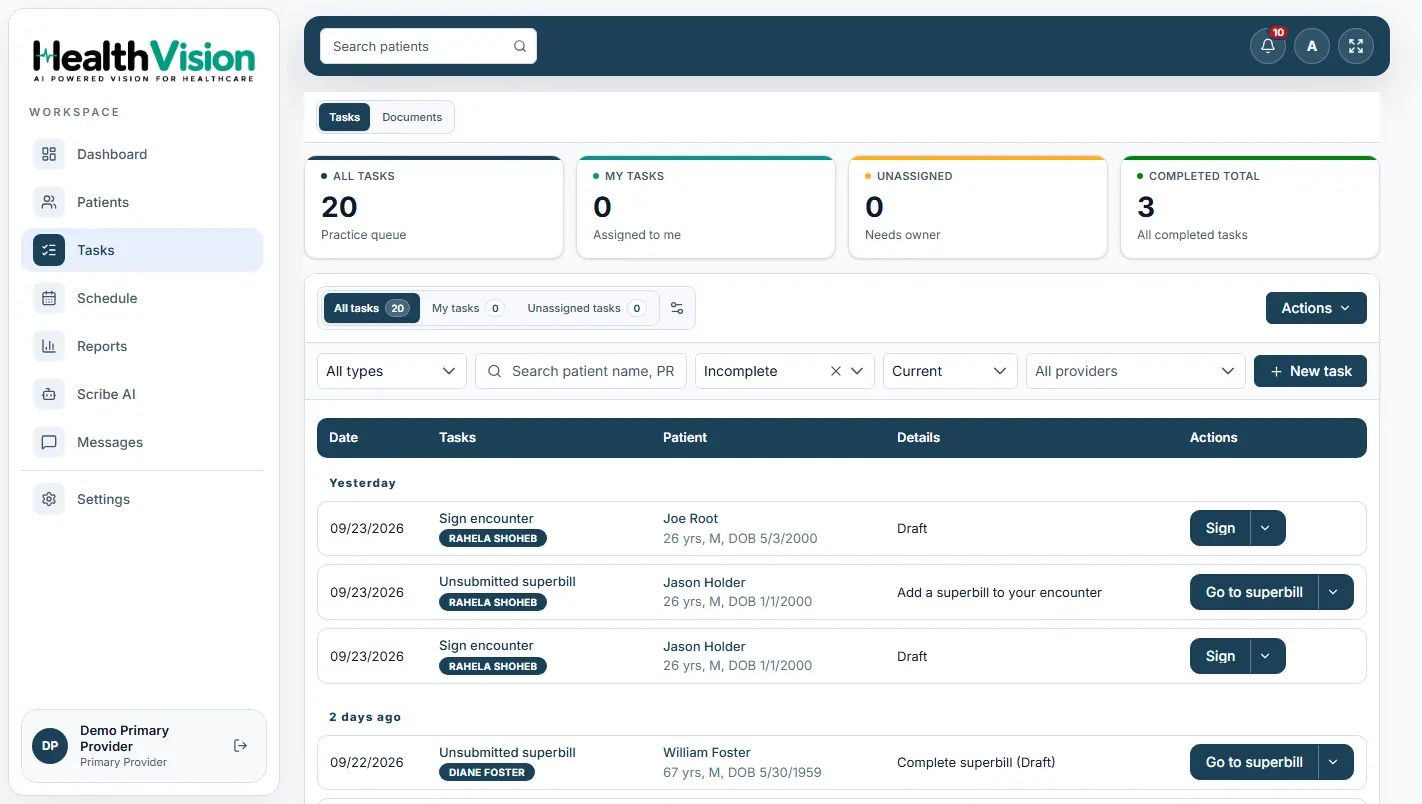Select the All tasks filter tab
This screenshot has width=1422, height=804.
(x=371, y=308)
